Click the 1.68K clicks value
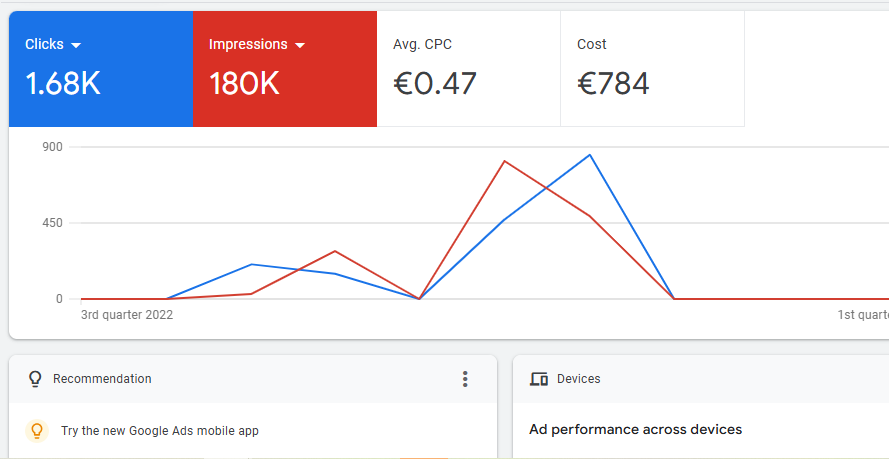The height and width of the screenshot is (459, 889). pyautogui.click(x=63, y=83)
